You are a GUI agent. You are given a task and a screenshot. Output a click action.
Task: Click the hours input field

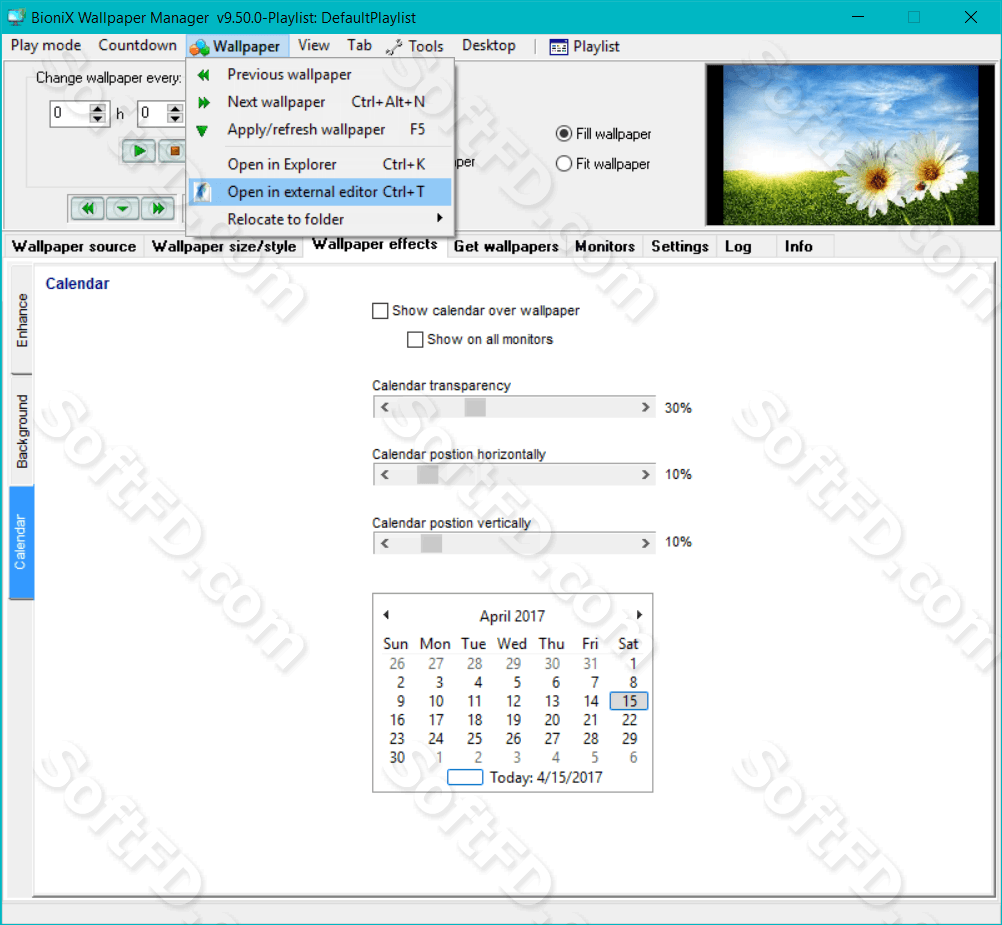click(x=70, y=113)
